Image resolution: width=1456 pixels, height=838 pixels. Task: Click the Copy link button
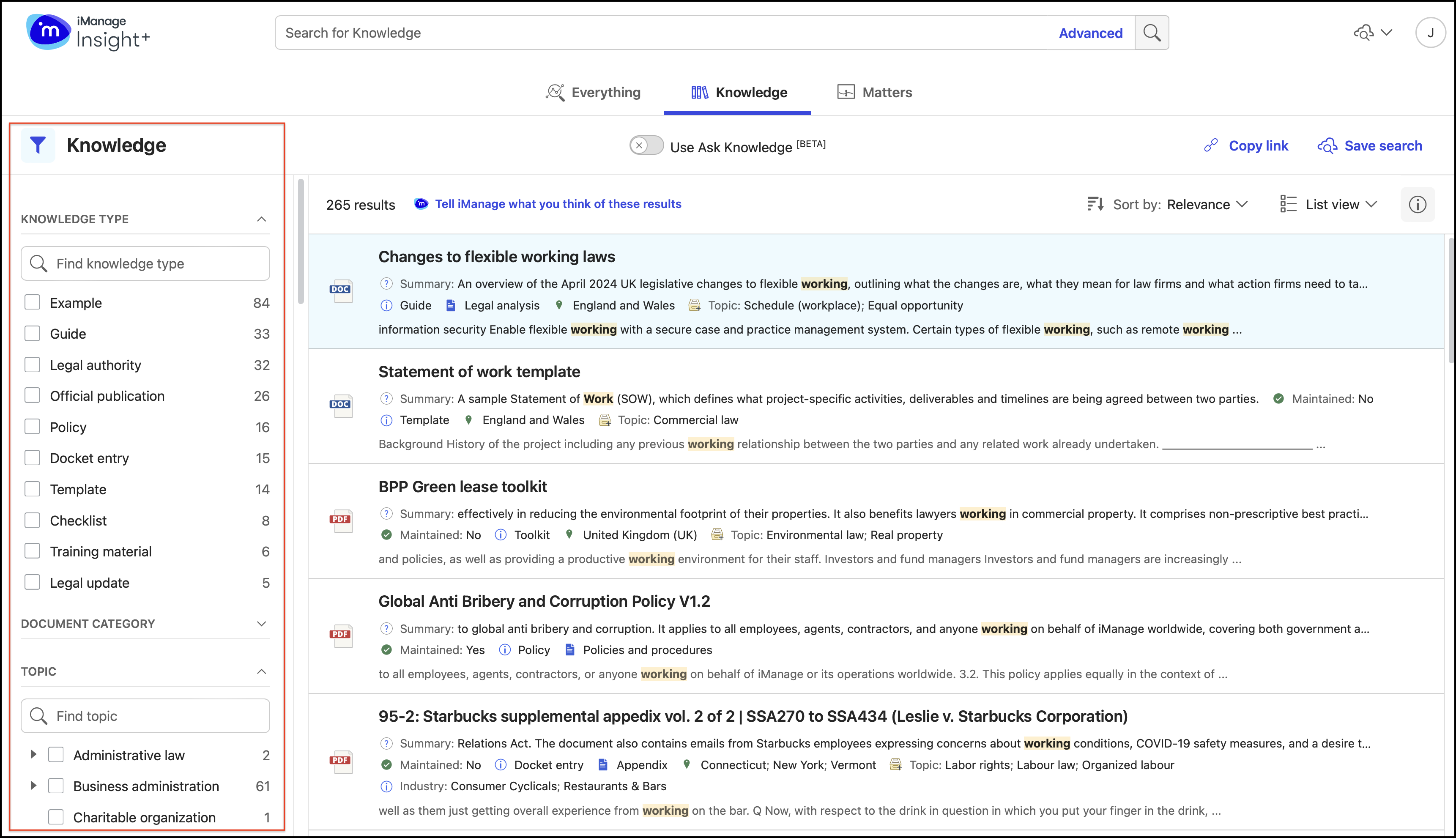click(1246, 146)
